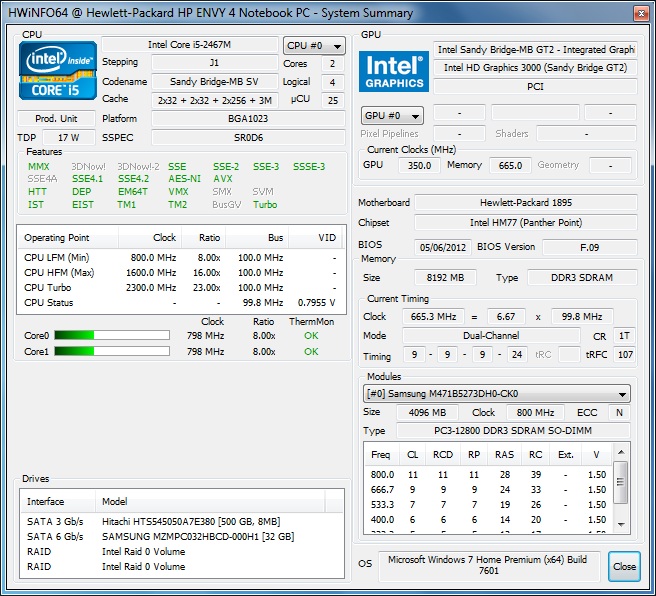Click the BIOS Version F.09 field
The width and height of the screenshot is (656, 596).
click(x=589, y=247)
